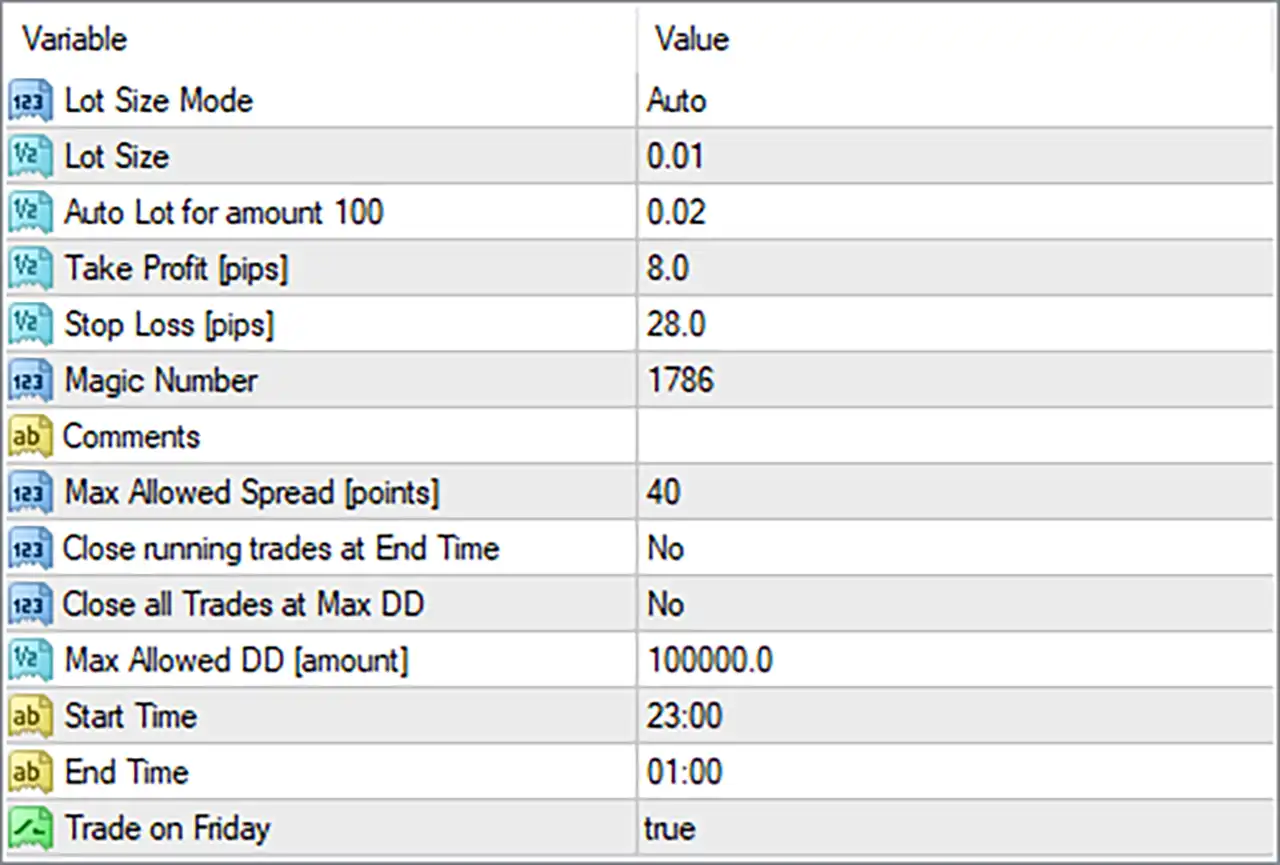The image size is (1280, 865).
Task: Click the icon beside Take Profit [pips]
Action: tap(30, 269)
